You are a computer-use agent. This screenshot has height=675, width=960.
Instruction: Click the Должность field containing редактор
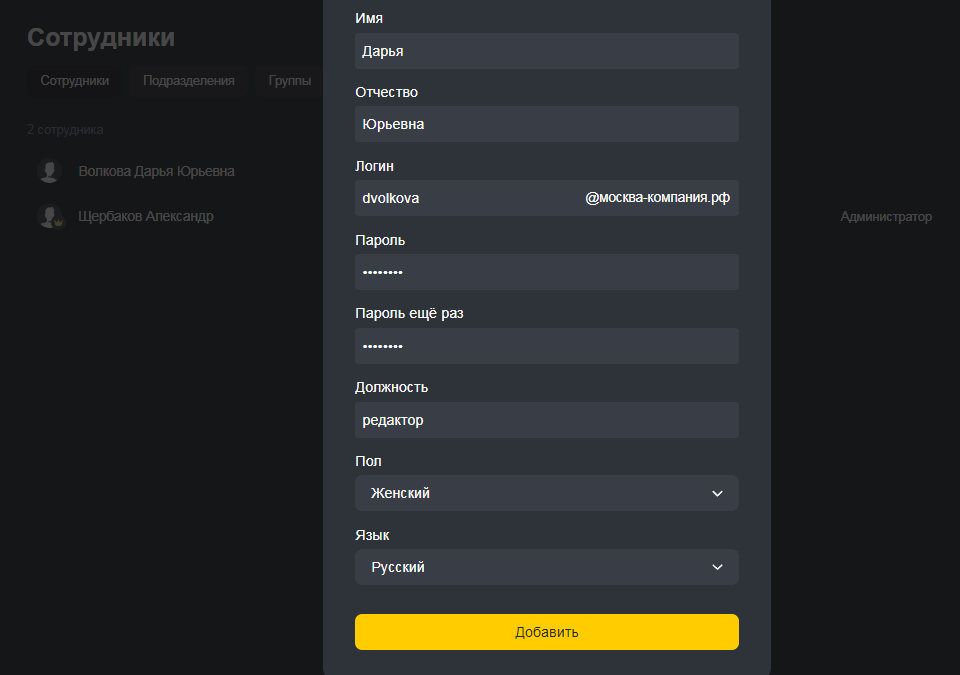click(x=546, y=420)
